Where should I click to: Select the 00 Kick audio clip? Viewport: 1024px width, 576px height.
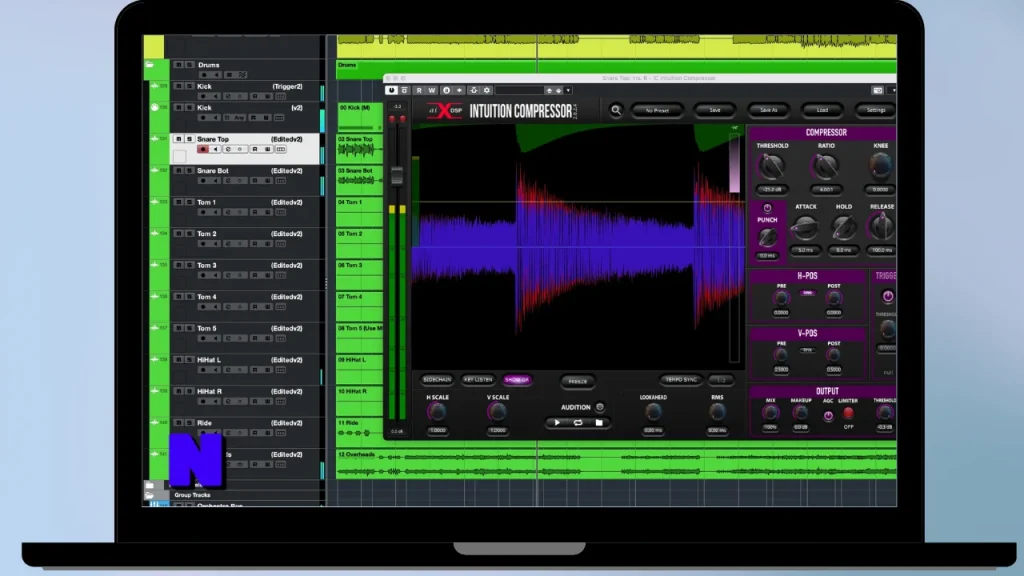[x=360, y=116]
